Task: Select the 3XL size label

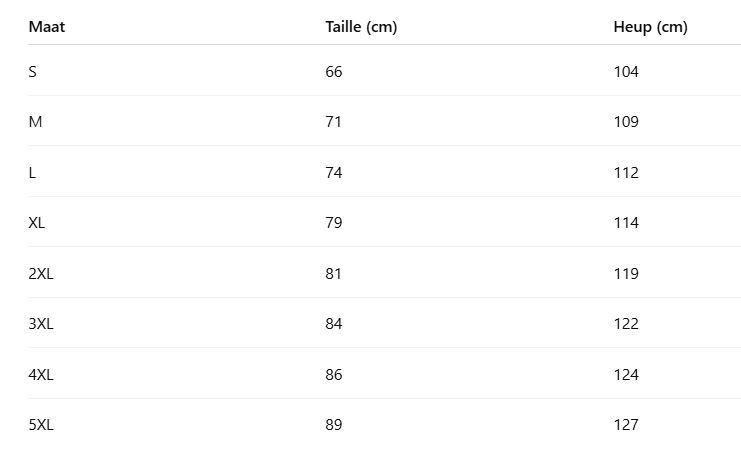Action: [41, 324]
